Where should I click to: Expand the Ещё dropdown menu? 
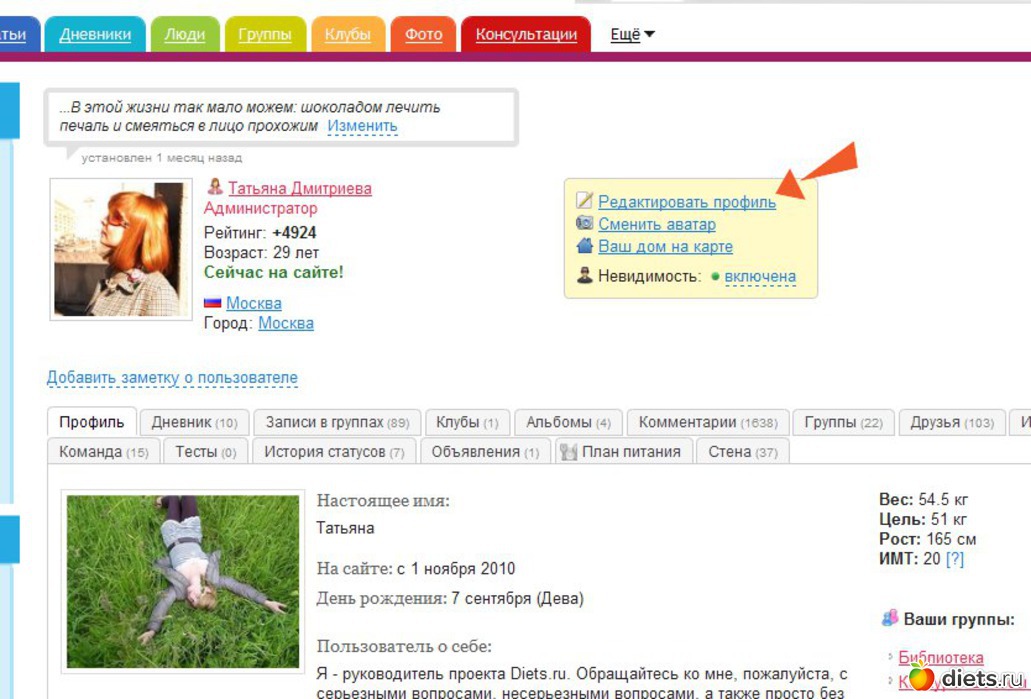(632, 35)
